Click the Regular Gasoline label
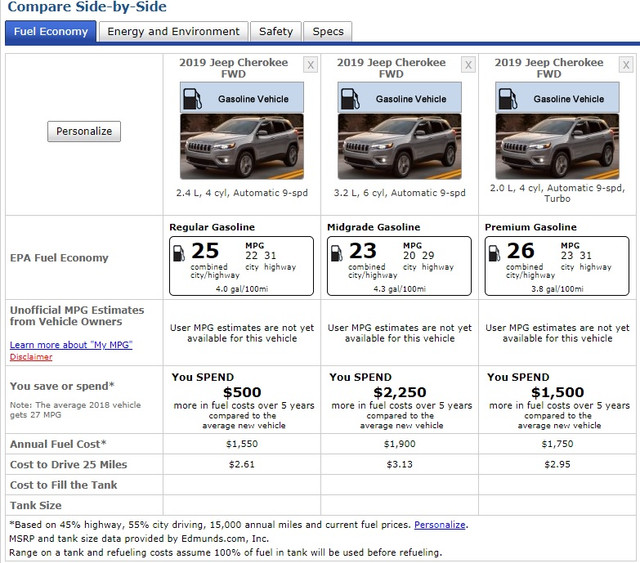Screen dimensions: 640x563 pyautogui.click(x=212, y=227)
